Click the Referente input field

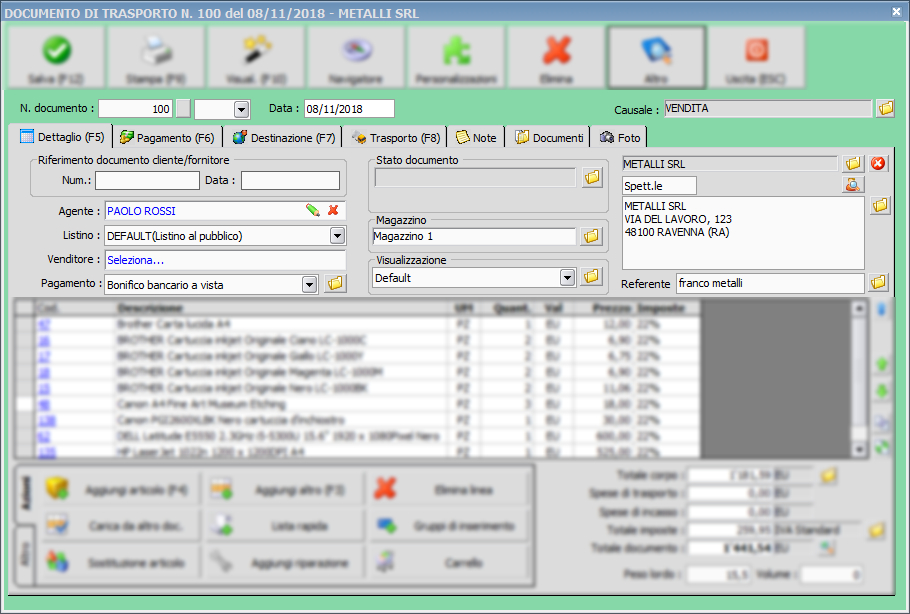(x=769, y=283)
